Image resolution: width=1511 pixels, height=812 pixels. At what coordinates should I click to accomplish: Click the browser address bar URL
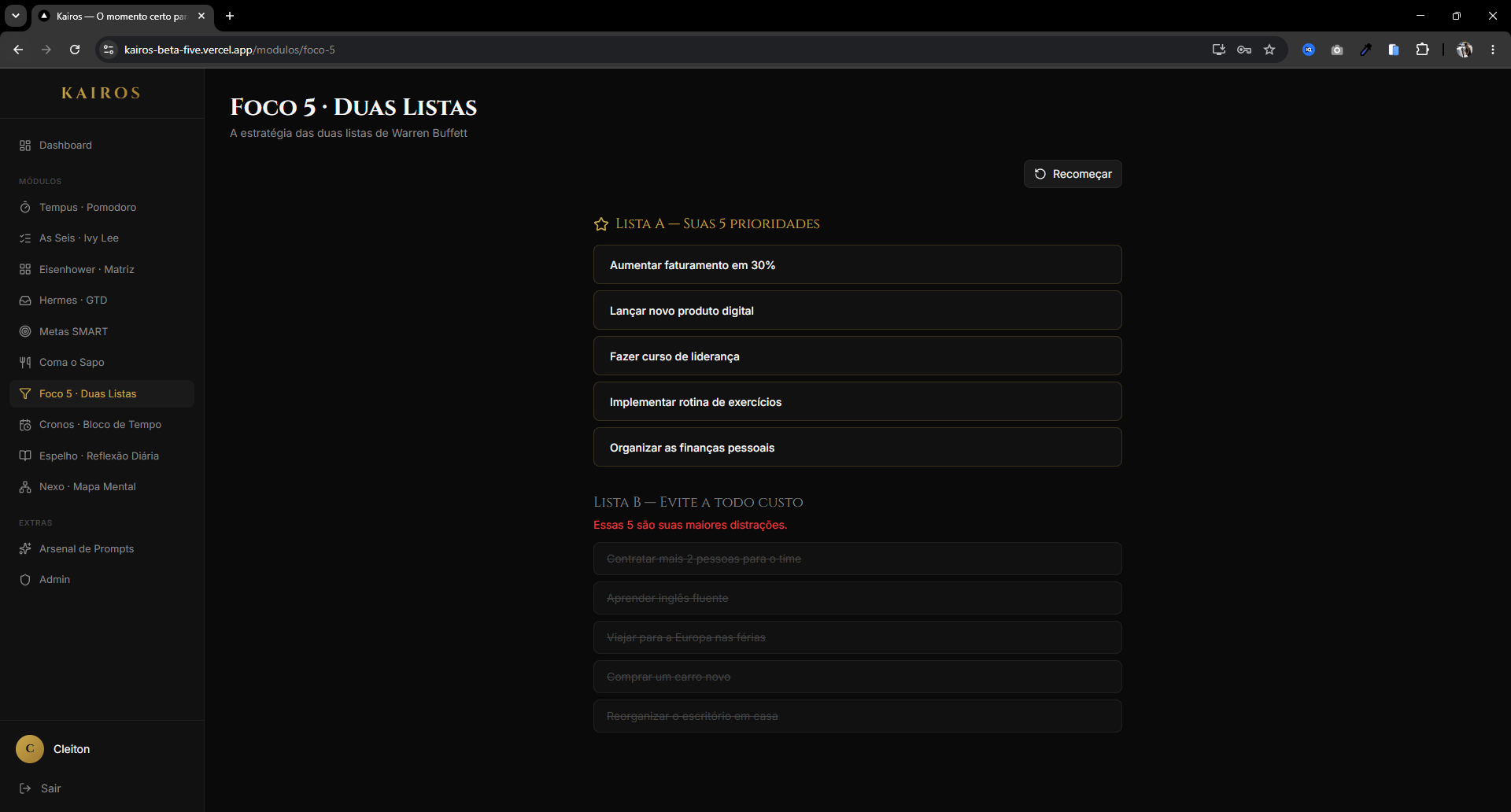point(230,50)
